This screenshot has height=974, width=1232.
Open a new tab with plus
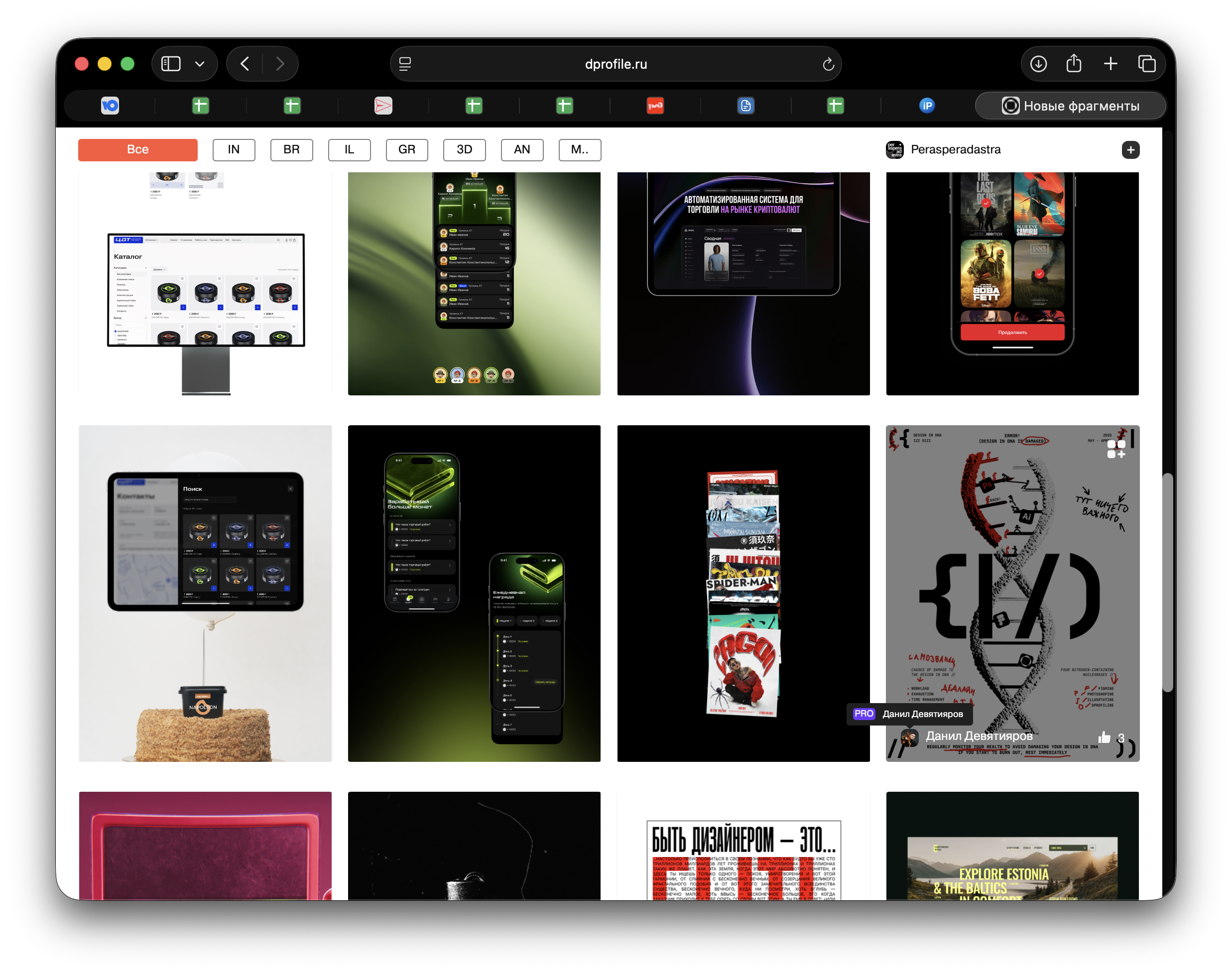pyautogui.click(x=1110, y=64)
